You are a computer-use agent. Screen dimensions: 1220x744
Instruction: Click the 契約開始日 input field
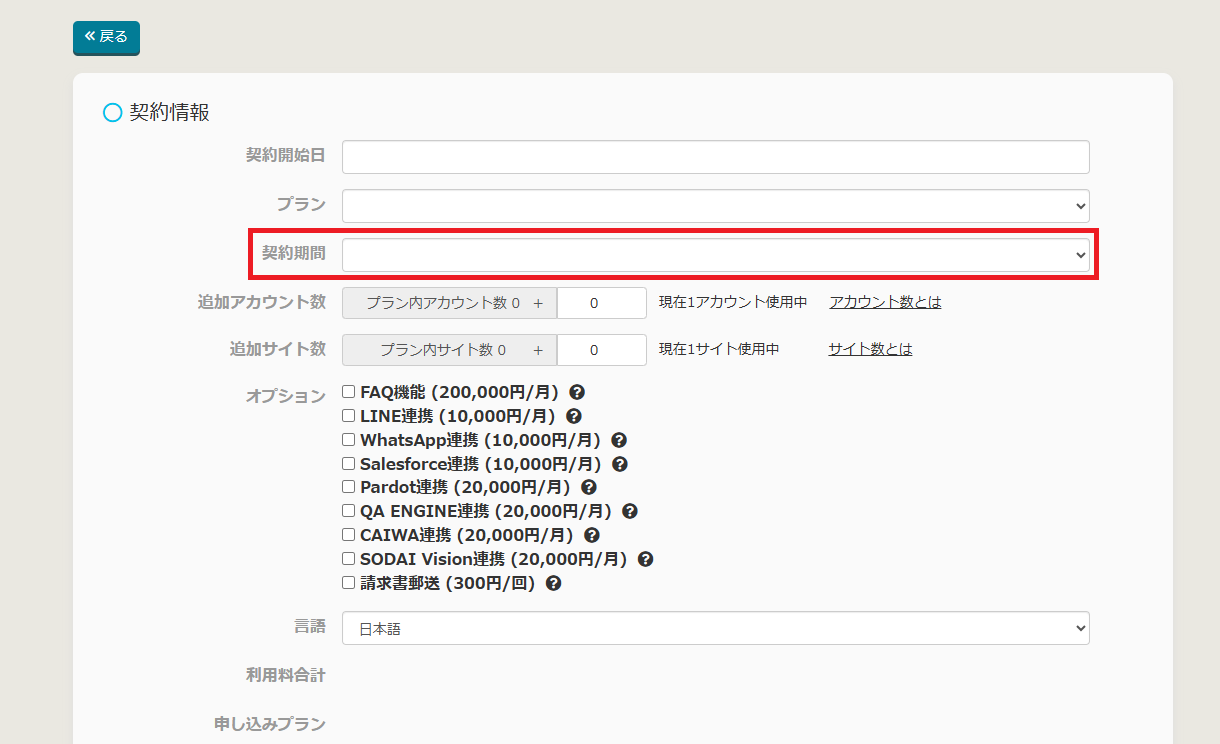(x=715, y=157)
